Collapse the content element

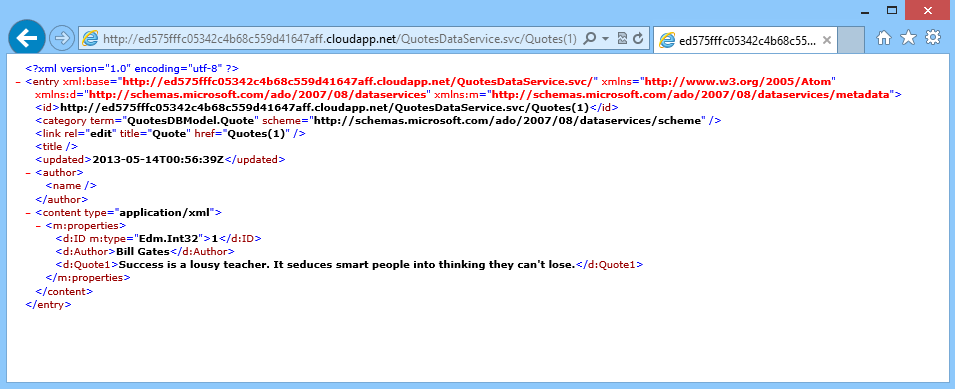(28, 213)
